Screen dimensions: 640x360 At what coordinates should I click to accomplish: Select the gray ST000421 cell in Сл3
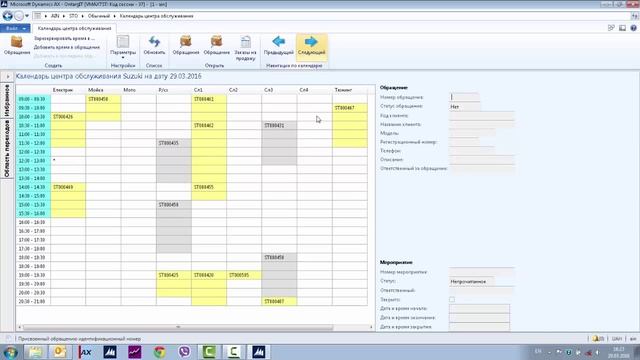tap(279, 125)
